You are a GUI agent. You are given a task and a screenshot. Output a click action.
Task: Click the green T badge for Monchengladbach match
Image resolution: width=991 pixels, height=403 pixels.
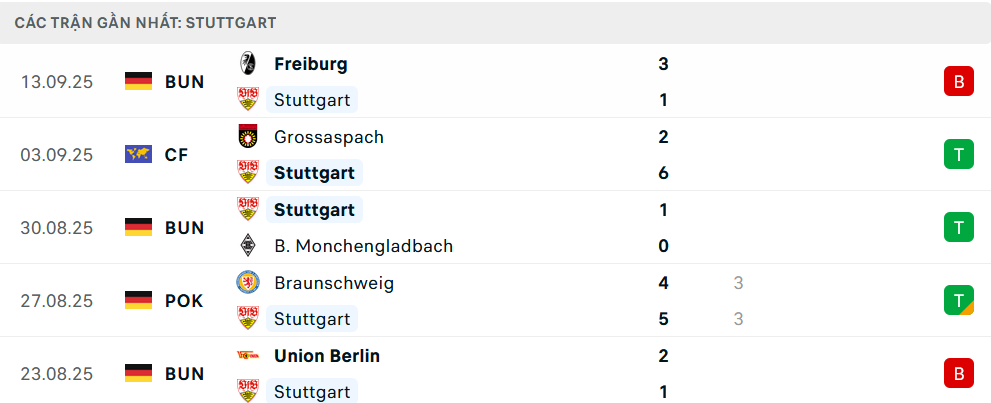(x=958, y=228)
